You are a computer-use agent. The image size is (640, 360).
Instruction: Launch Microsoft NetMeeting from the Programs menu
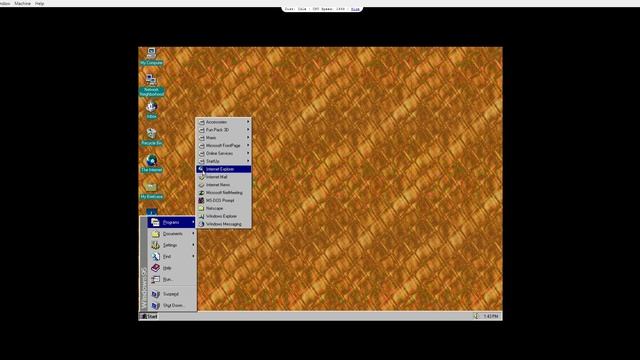[223, 192]
